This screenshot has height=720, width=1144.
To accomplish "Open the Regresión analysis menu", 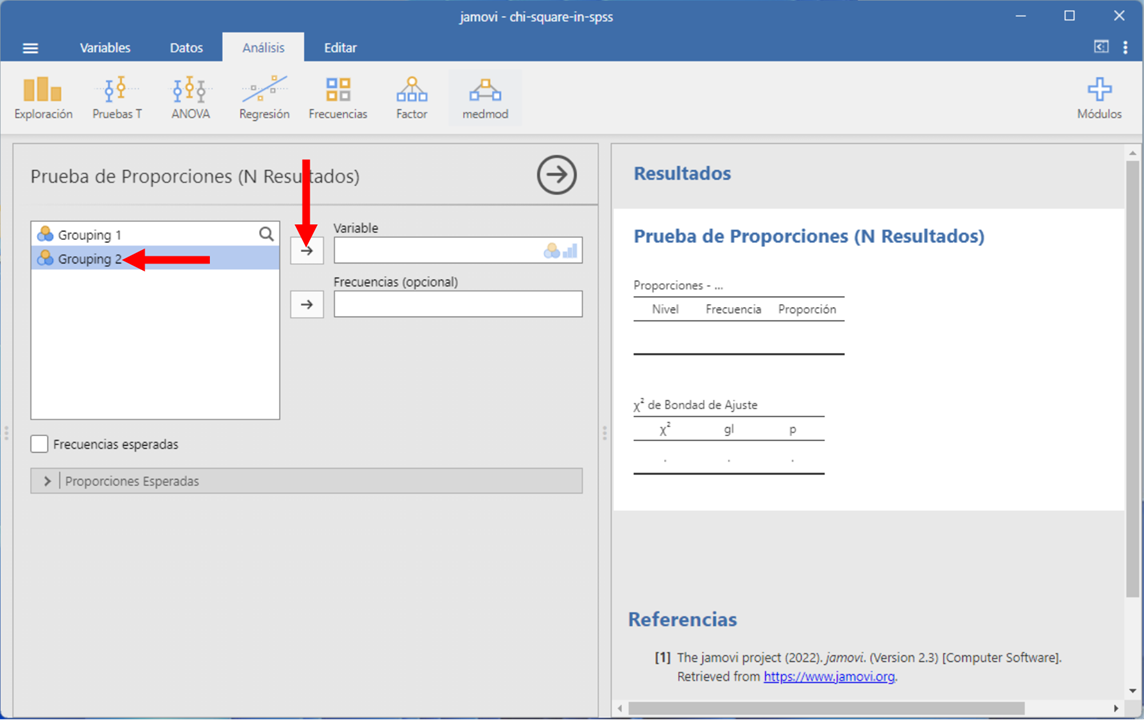I will point(264,98).
